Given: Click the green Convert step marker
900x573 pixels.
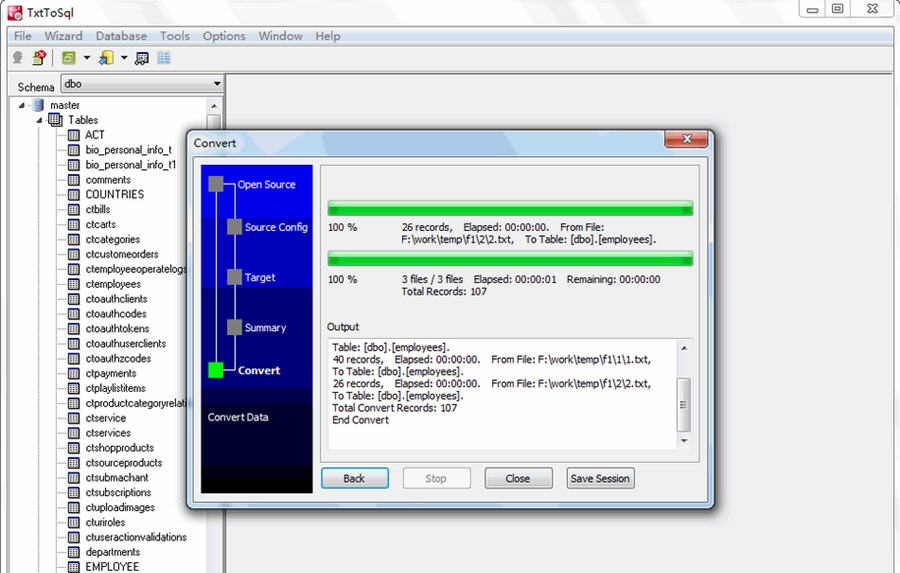Looking at the screenshot, I should [x=216, y=370].
